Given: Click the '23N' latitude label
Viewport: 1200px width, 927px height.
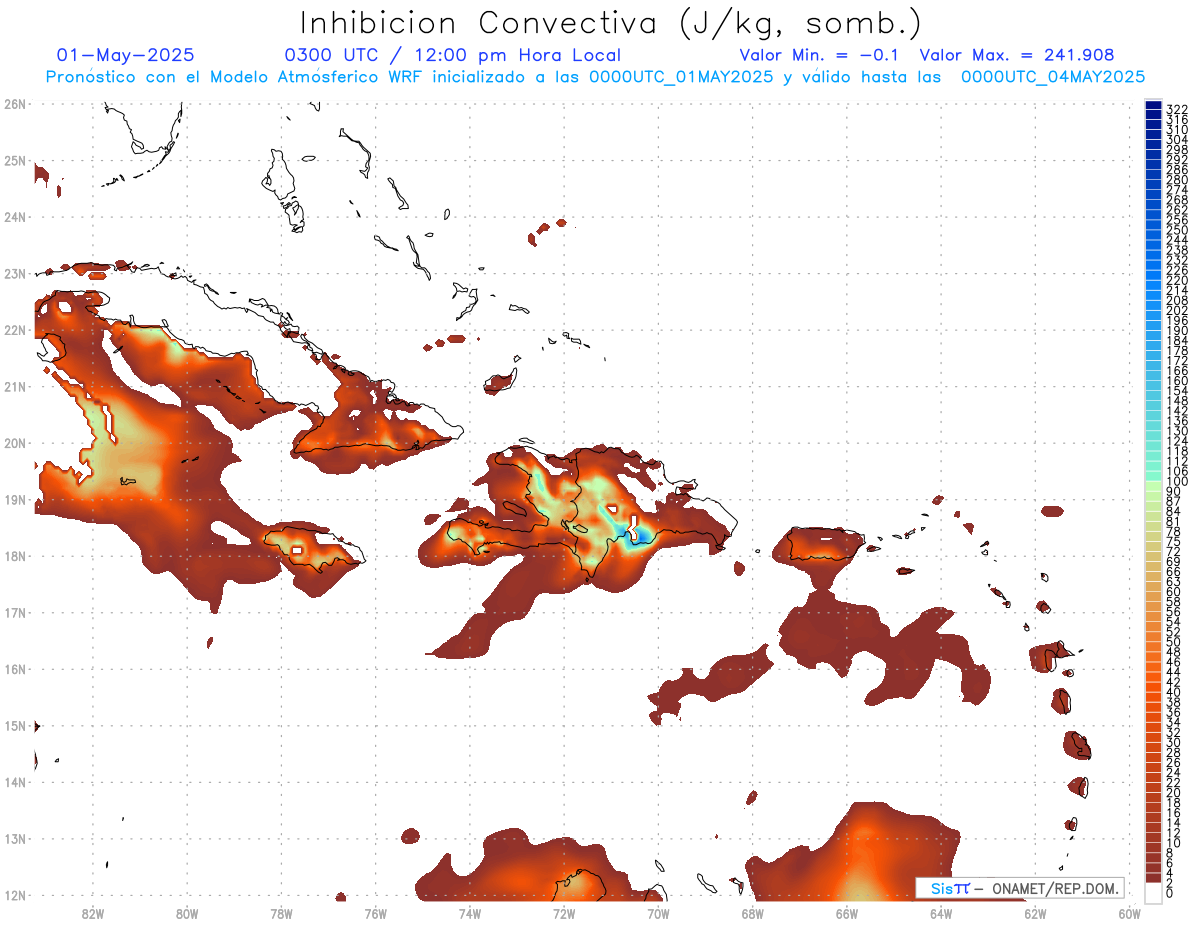Looking at the screenshot, I should [14, 273].
